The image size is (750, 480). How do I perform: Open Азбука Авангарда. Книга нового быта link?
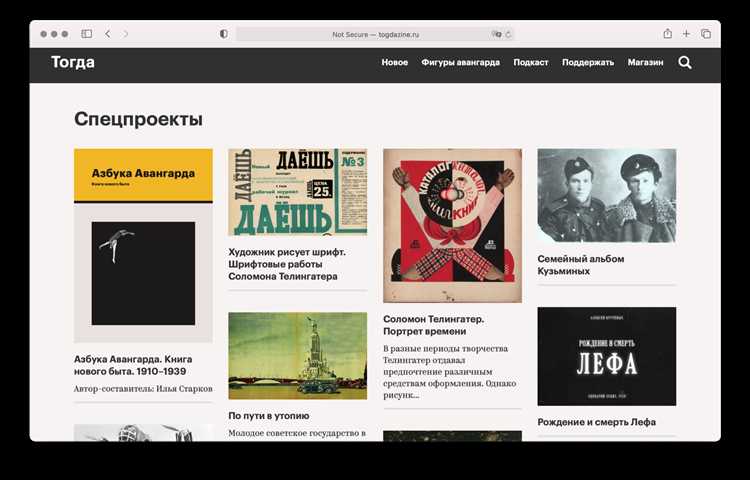coord(133,365)
